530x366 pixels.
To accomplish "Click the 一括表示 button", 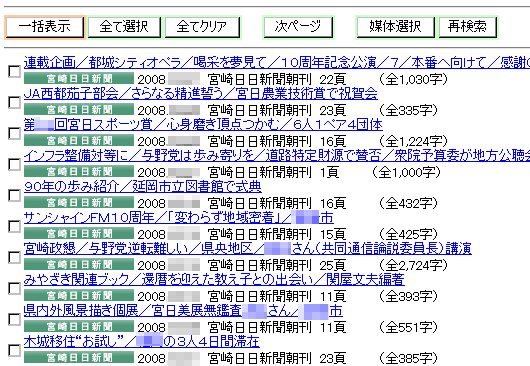I will click(x=45, y=27).
